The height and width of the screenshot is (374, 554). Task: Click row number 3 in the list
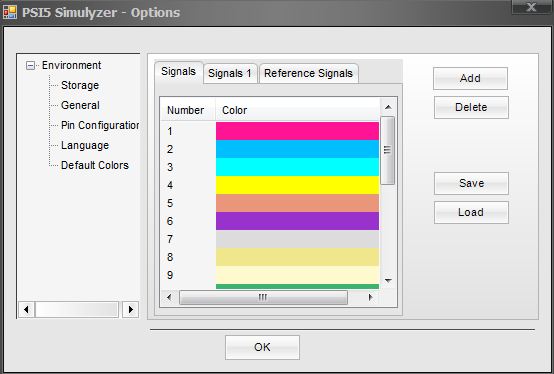point(170,167)
